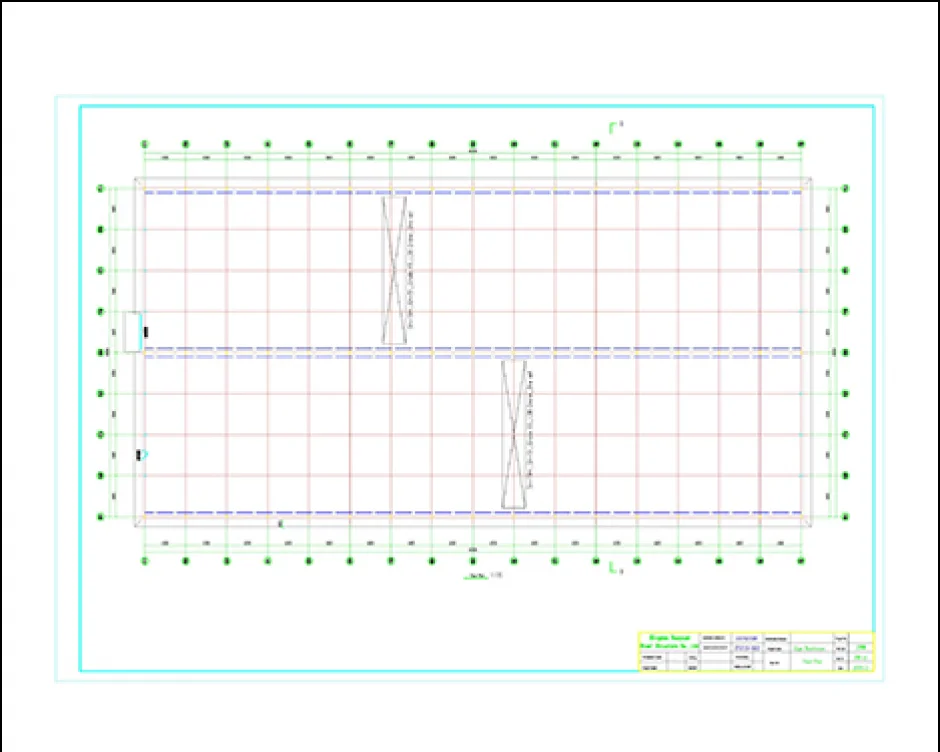The width and height of the screenshot is (940, 752).
Task: Select the bottom-right column grid bubble
Action: (x=800, y=561)
